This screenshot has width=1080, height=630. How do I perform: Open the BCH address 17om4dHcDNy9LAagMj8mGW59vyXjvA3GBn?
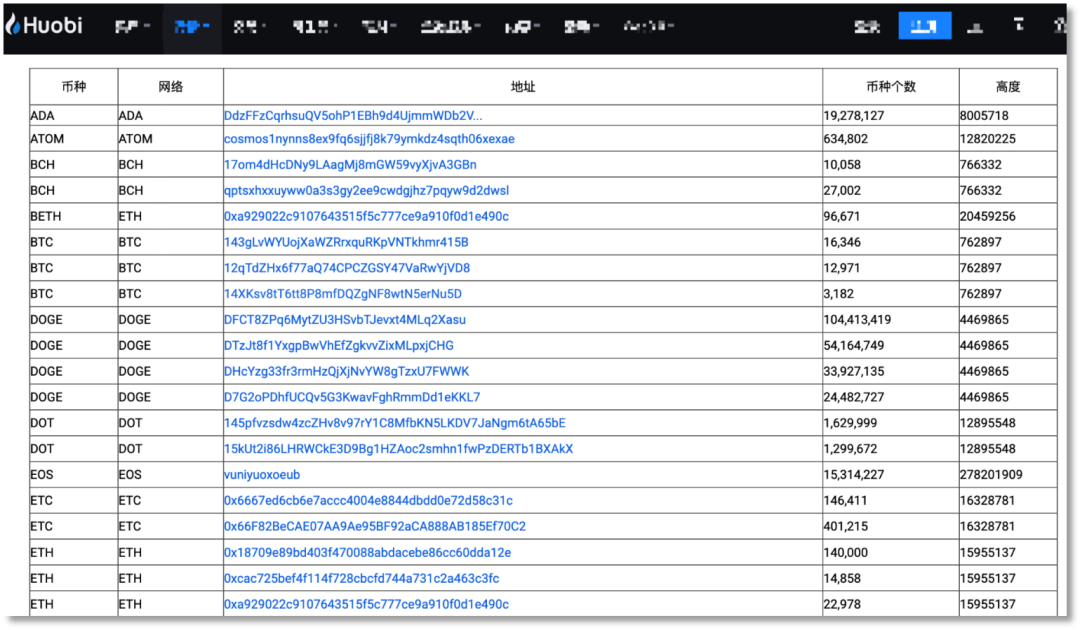(350, 165)
